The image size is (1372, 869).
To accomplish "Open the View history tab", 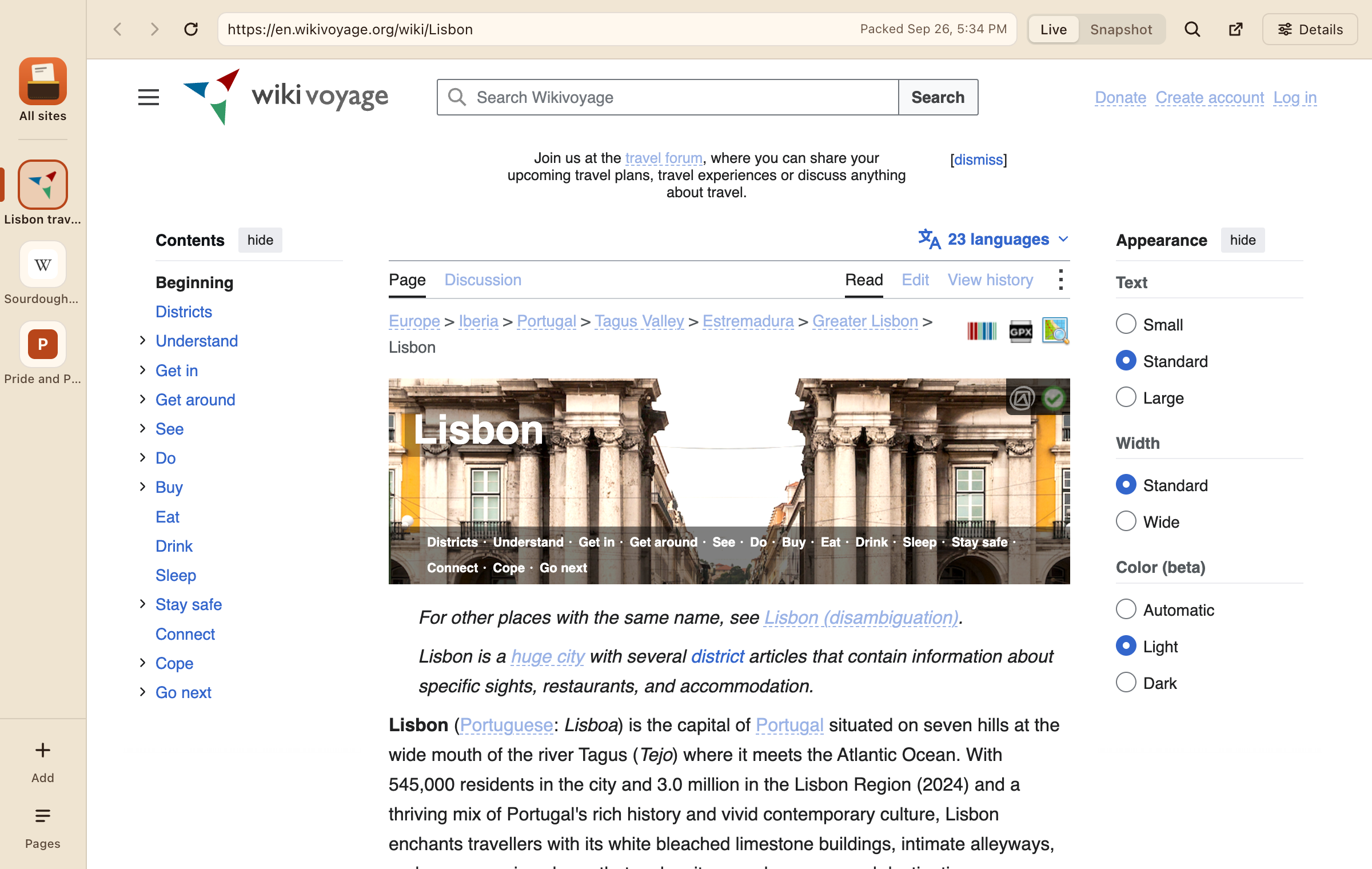I will [x=991, y=280].
